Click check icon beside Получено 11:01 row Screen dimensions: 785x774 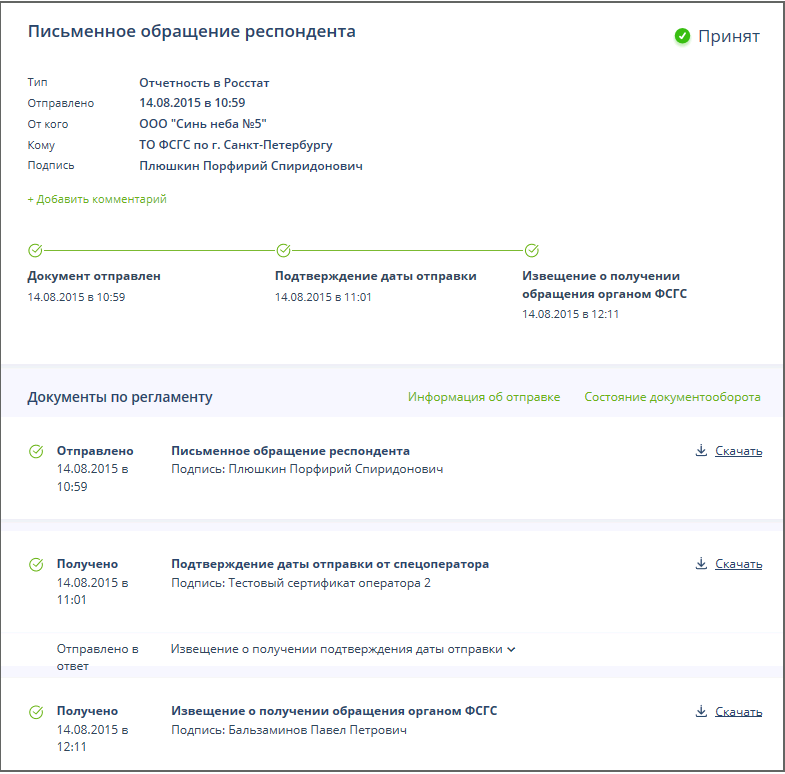[x=36, y=565]
